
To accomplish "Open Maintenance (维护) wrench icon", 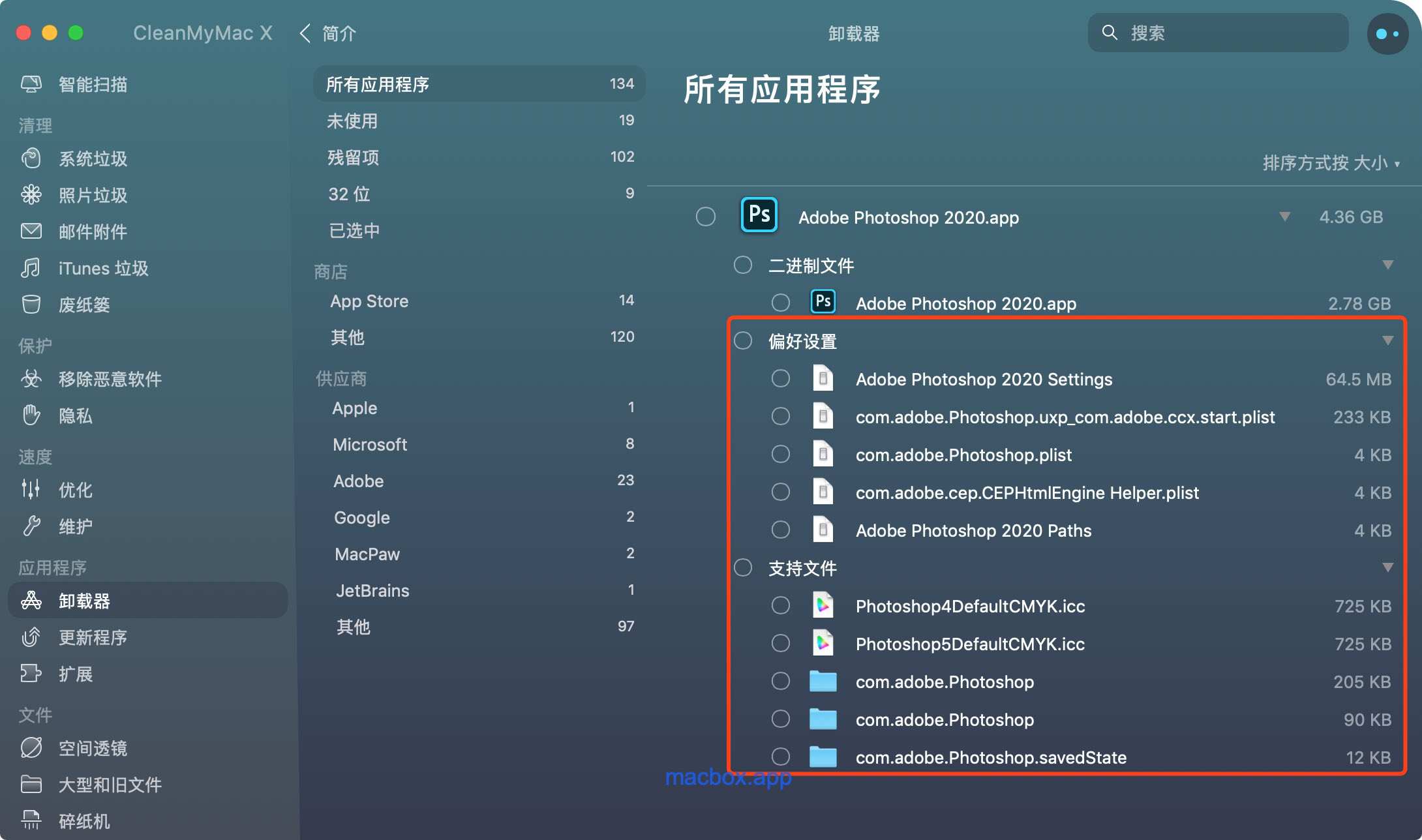I will [x=31, y=526].
